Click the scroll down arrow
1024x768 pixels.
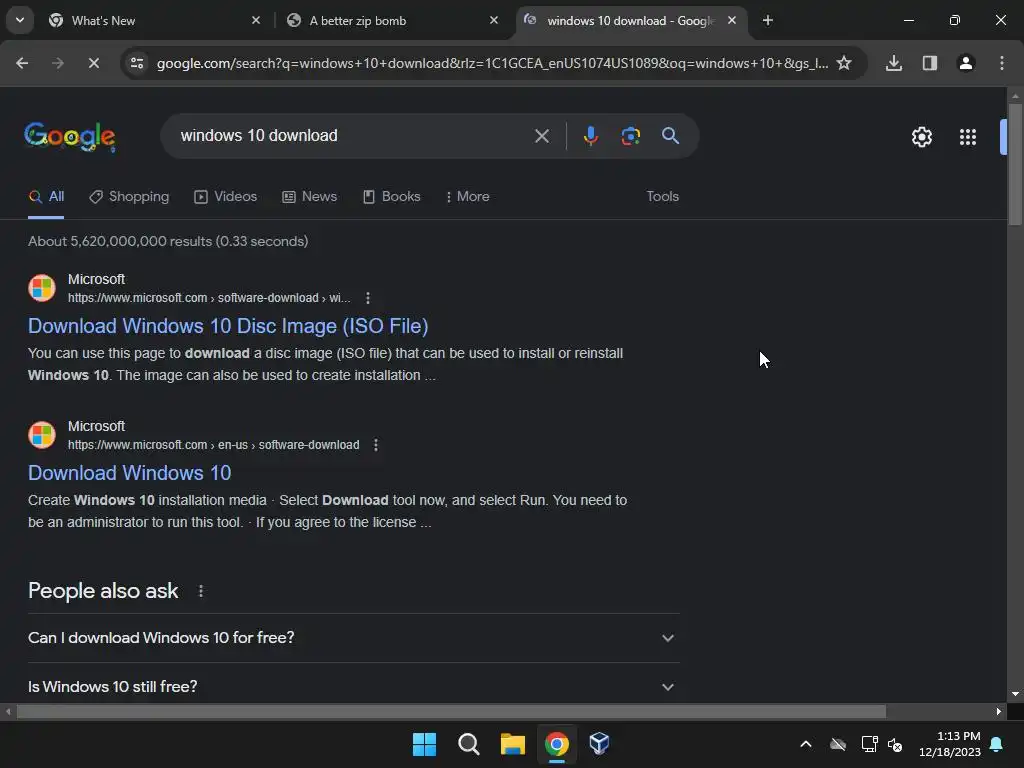click(x=1015, y=694)
